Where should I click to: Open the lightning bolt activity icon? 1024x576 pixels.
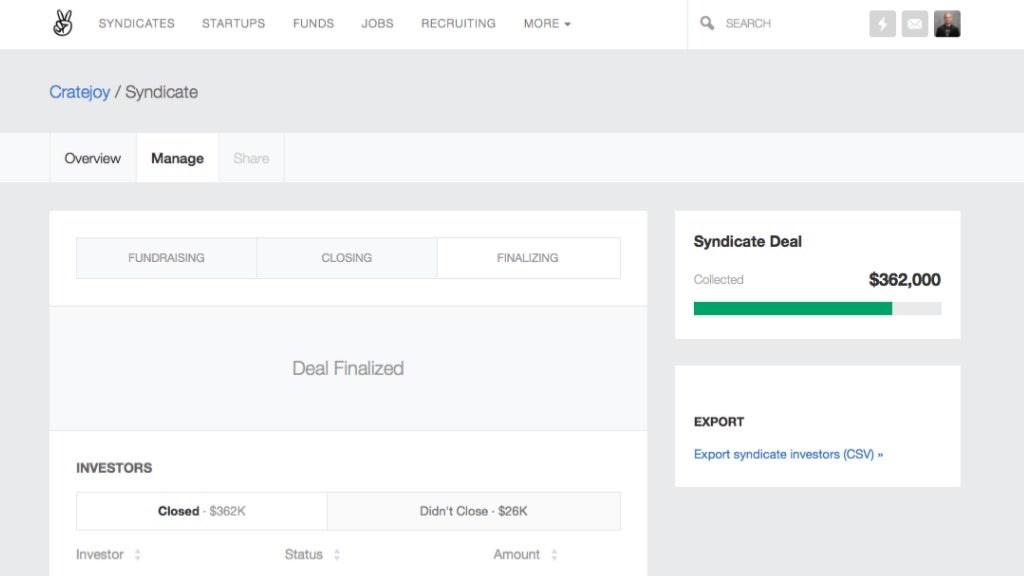tap(882, 24)
